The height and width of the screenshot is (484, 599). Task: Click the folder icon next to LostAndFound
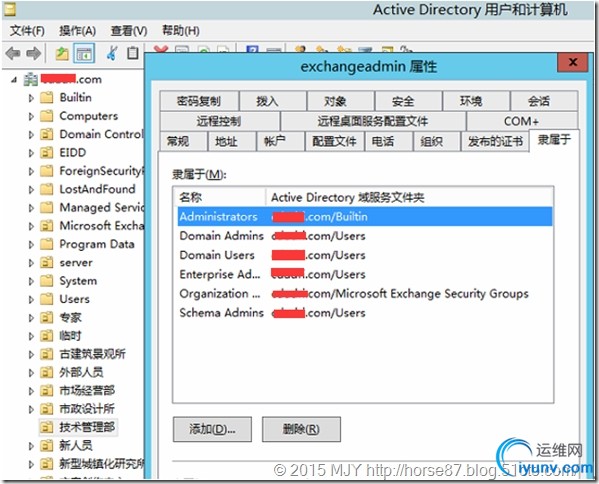tap(47, 189)
